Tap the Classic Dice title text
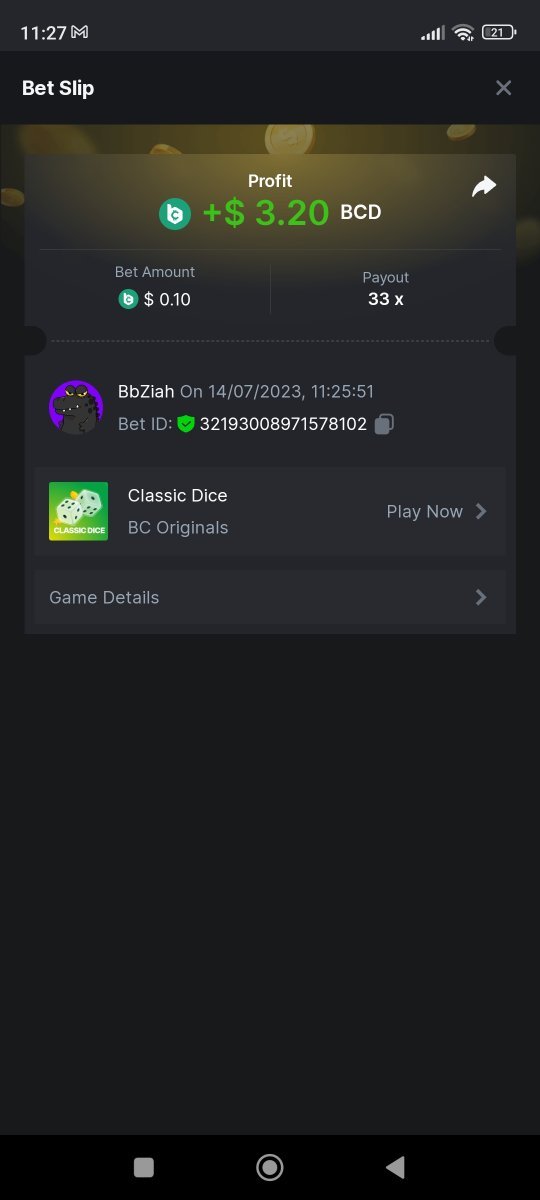 pos(178,495)
